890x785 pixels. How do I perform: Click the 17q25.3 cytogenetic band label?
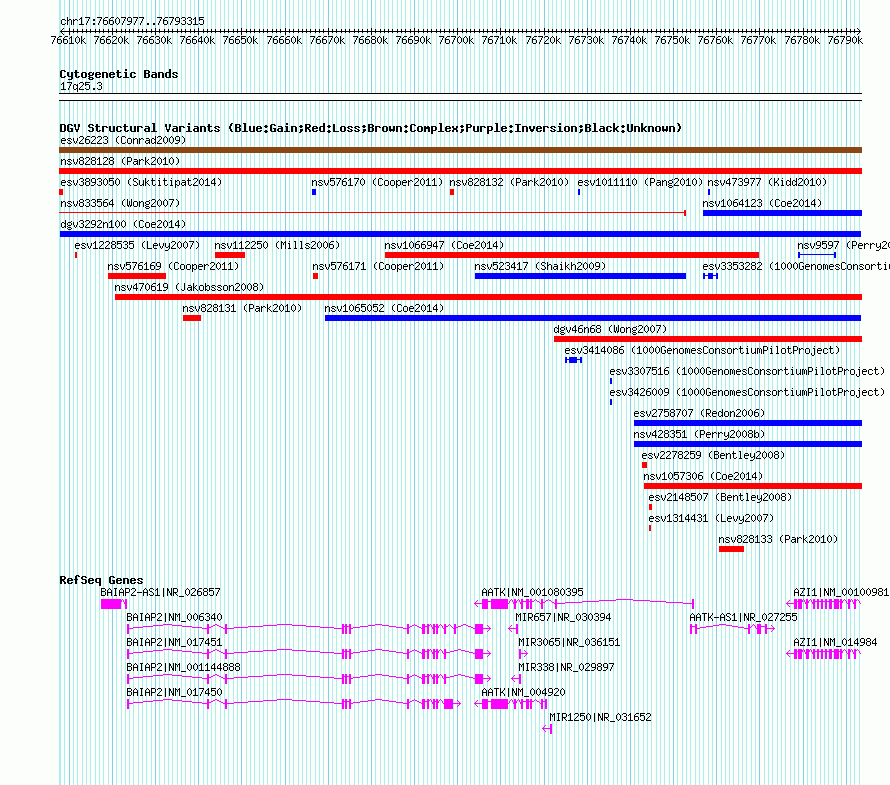[x=81, y=86]
